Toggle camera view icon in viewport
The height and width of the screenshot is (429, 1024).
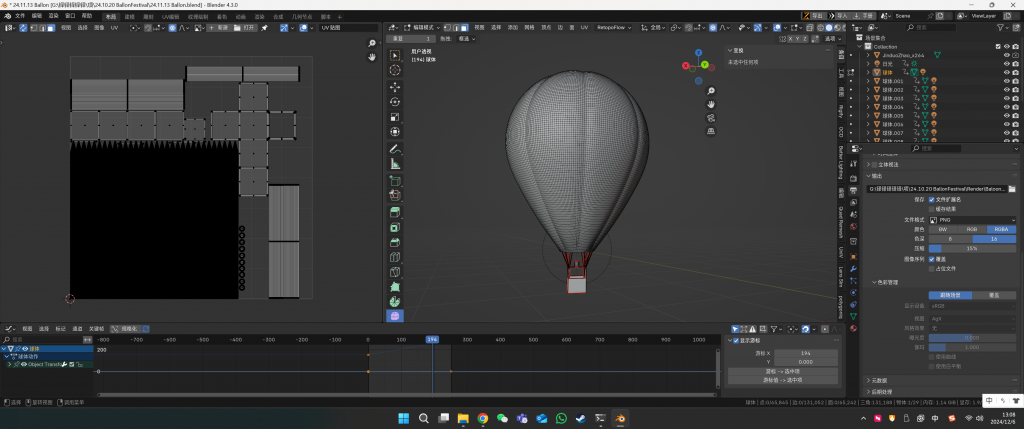coord(710,116)
